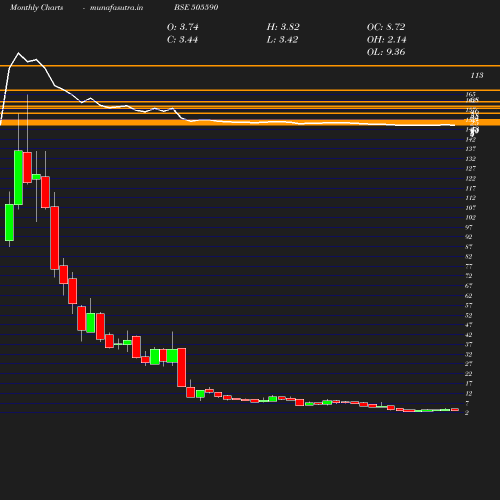500x500 pixels.
Task: Click the 102 price axis label
Action: point(471,217)
